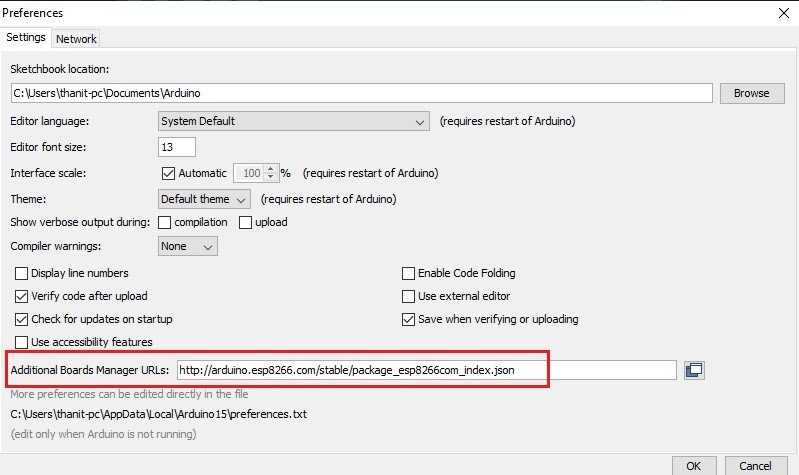Tick the Use external editor option
Screen dimensions: 799x475
[408, 296]
